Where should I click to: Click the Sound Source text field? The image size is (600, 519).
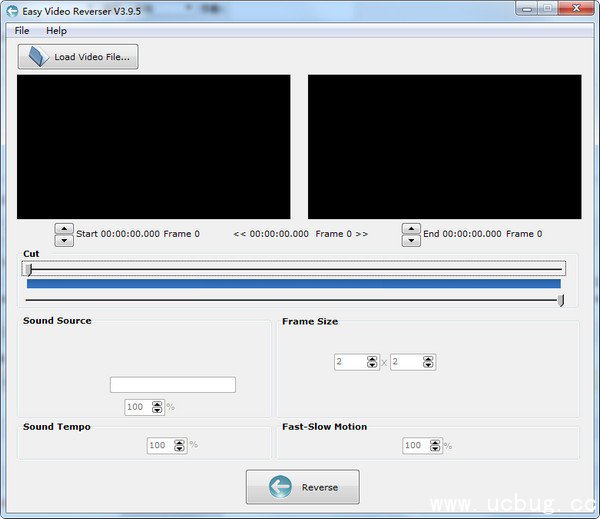[x=172, y=385]
